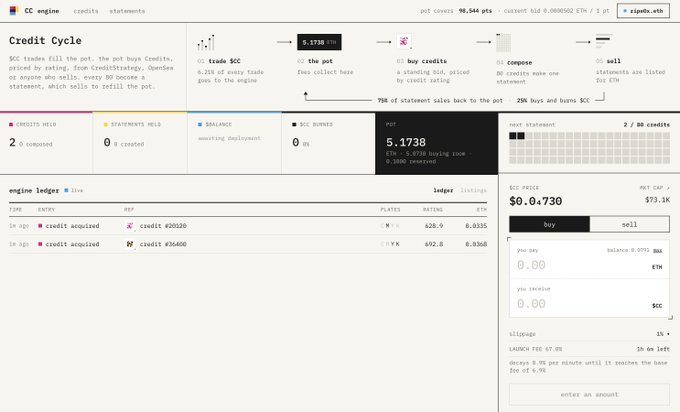
Task: Click the ETH value 0.0335
Action: (476, 226)
